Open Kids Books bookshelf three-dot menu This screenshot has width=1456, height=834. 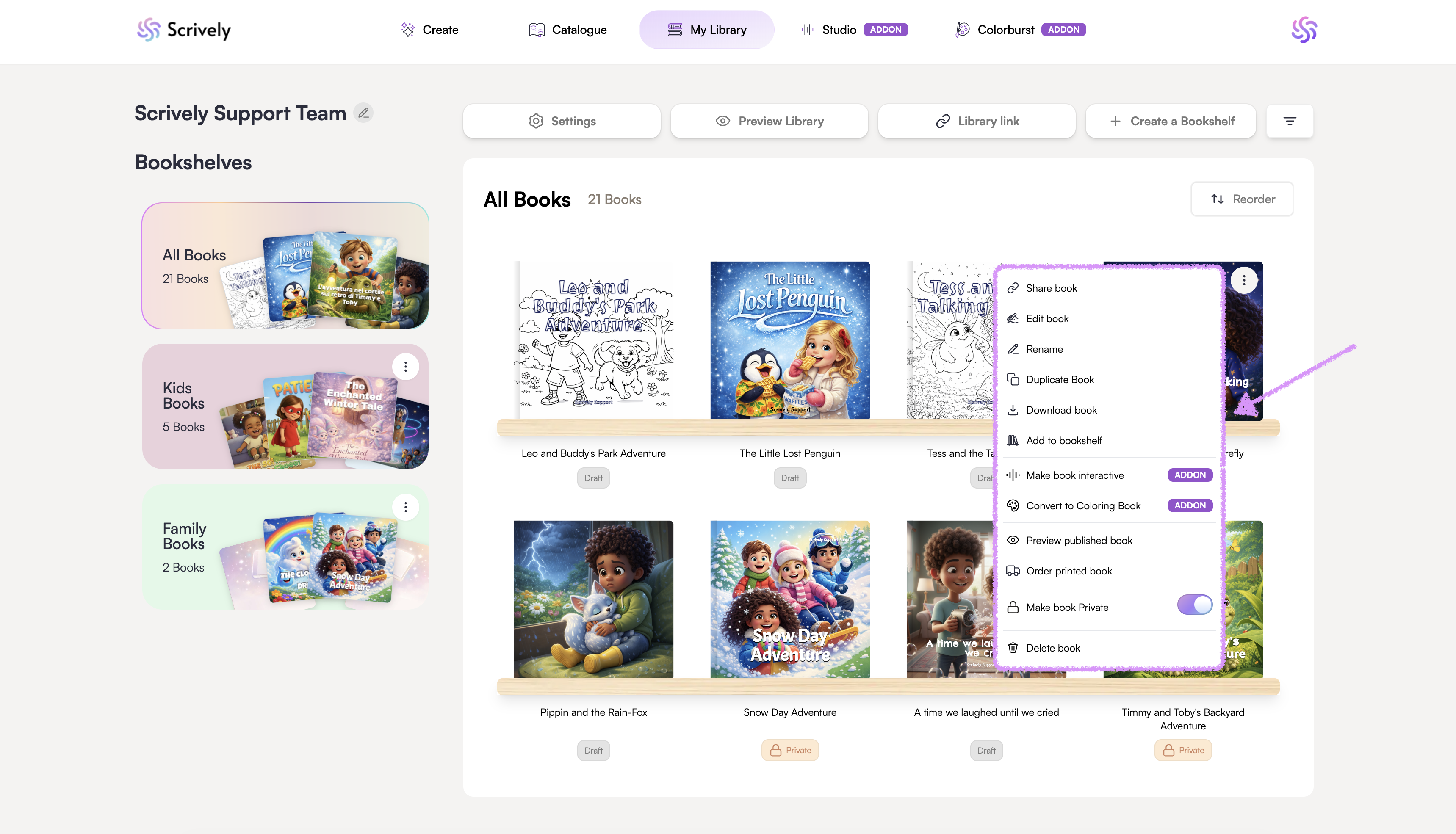[x=406, y=367]
